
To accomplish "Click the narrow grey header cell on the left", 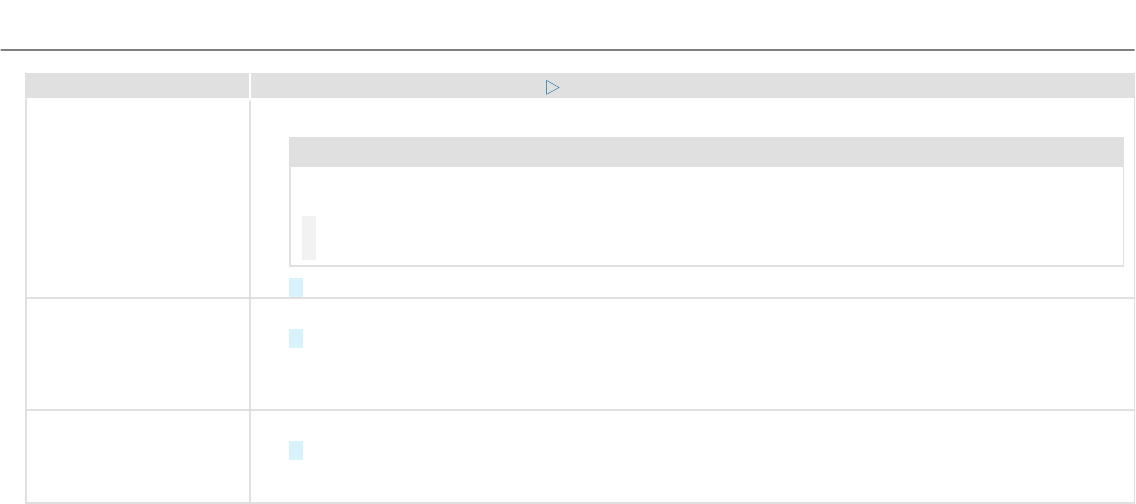I will pyautogui.click(x=137, y=85).
